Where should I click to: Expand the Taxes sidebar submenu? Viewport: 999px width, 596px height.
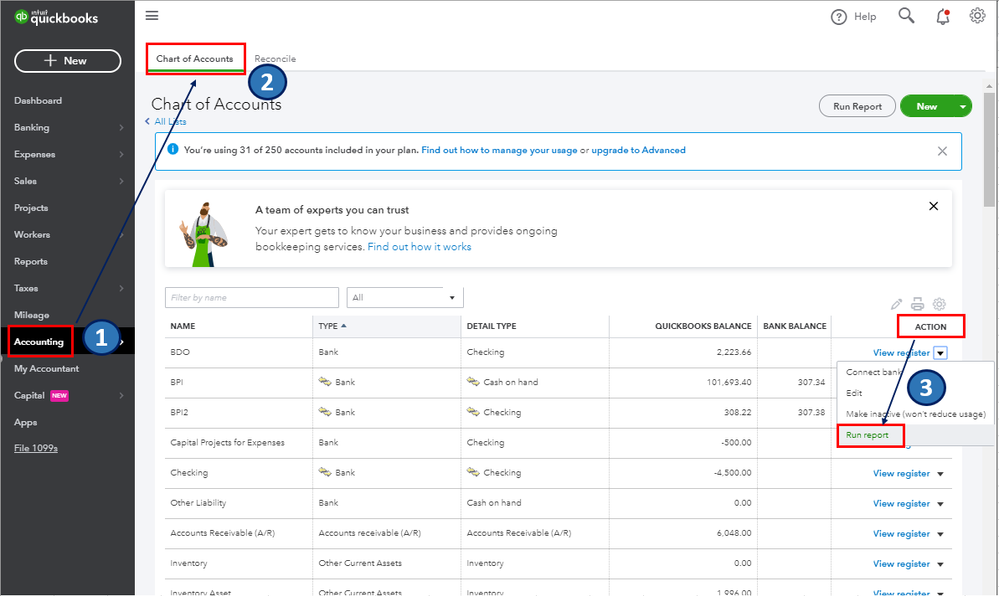[121, 288]
